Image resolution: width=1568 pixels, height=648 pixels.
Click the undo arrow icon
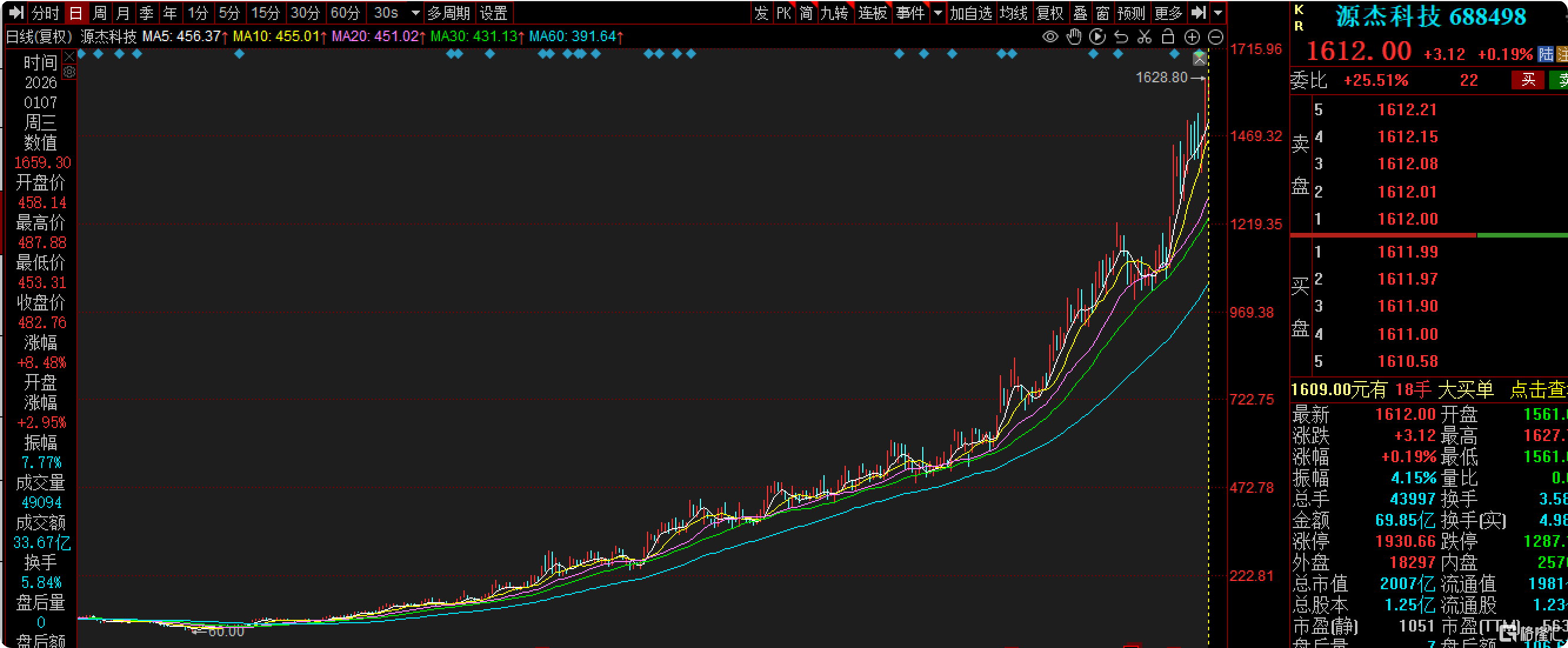1121,37
